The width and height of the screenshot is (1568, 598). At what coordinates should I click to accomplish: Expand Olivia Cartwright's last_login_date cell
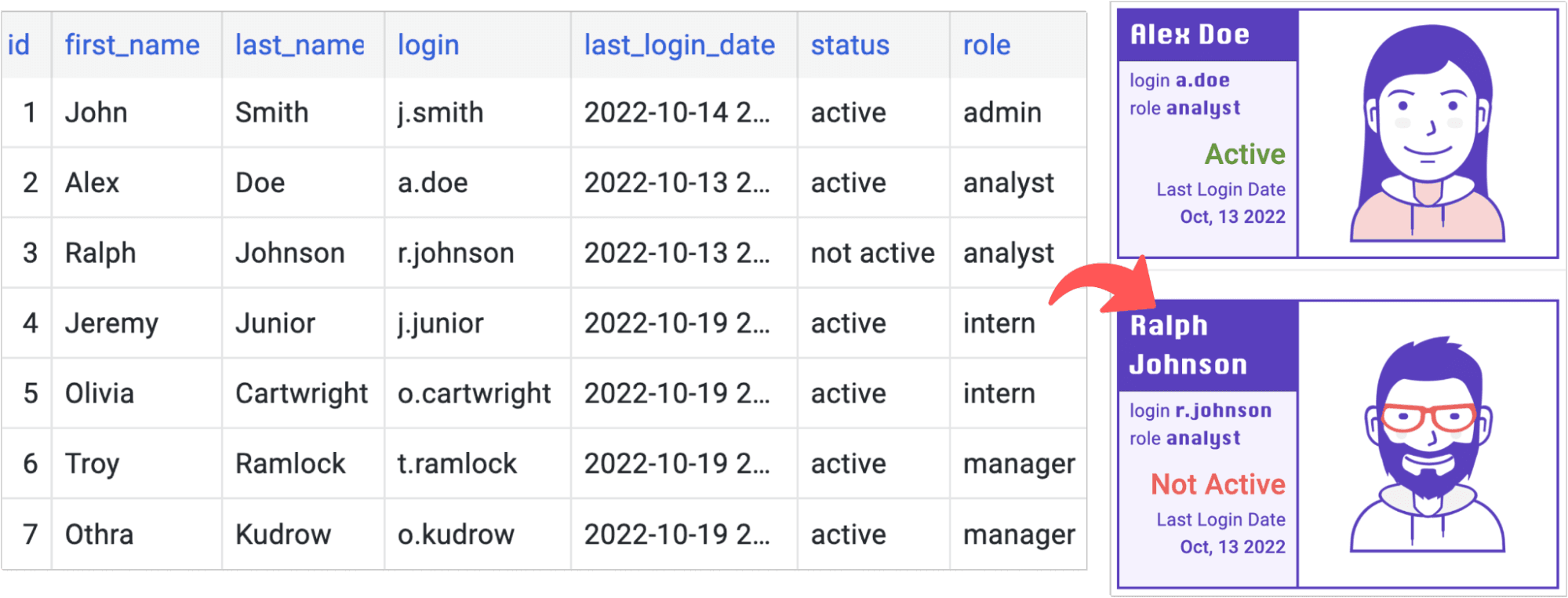pyautogui.click(x=676, y=393)
